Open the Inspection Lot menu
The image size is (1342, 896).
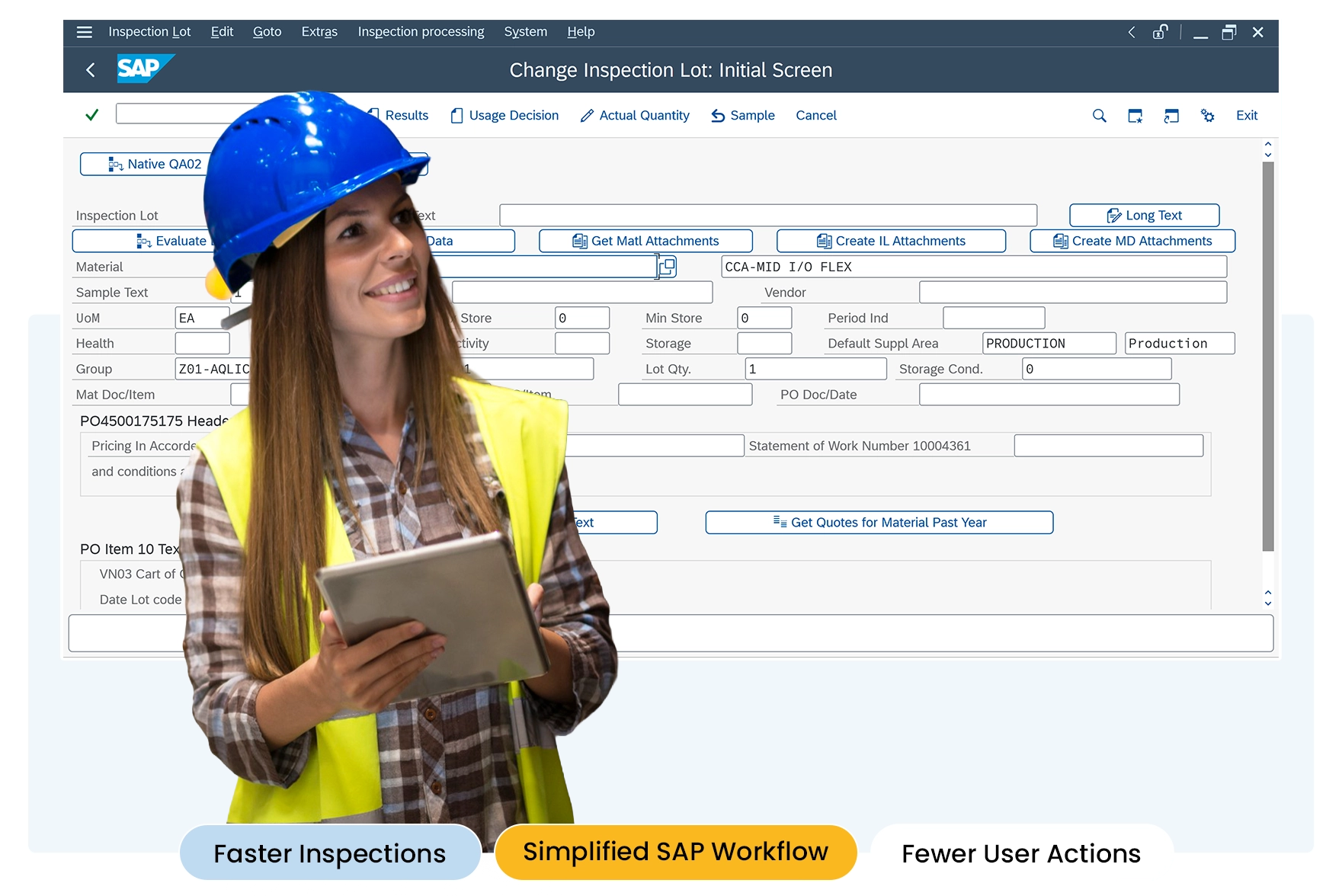pos(149,32)
